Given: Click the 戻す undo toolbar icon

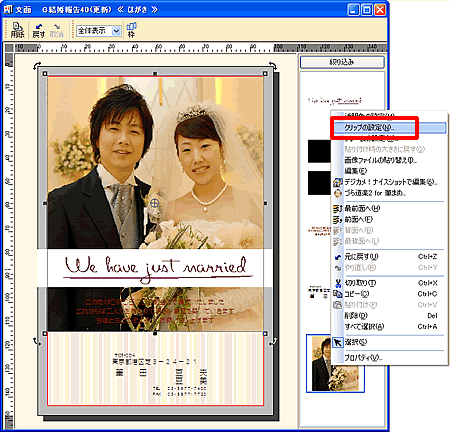Looking at the screenshot, I should click(x=39, y=30).
